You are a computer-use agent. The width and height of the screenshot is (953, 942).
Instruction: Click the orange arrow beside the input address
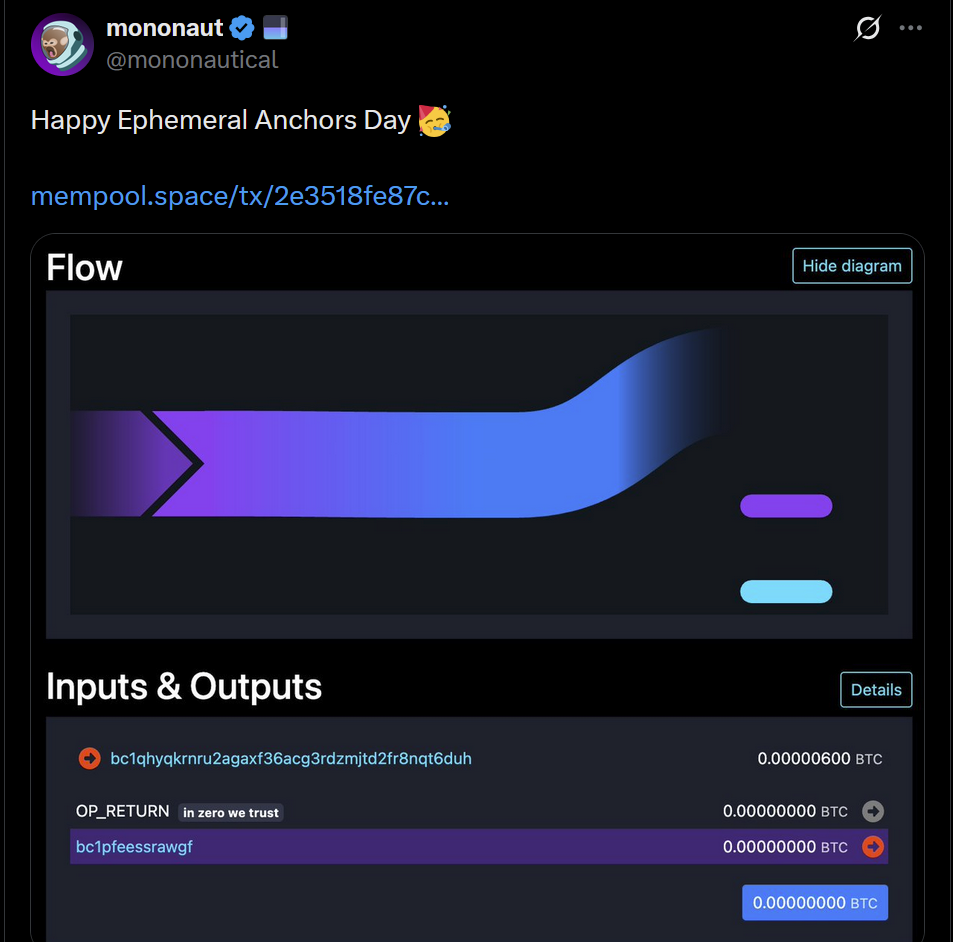[90, 759]
